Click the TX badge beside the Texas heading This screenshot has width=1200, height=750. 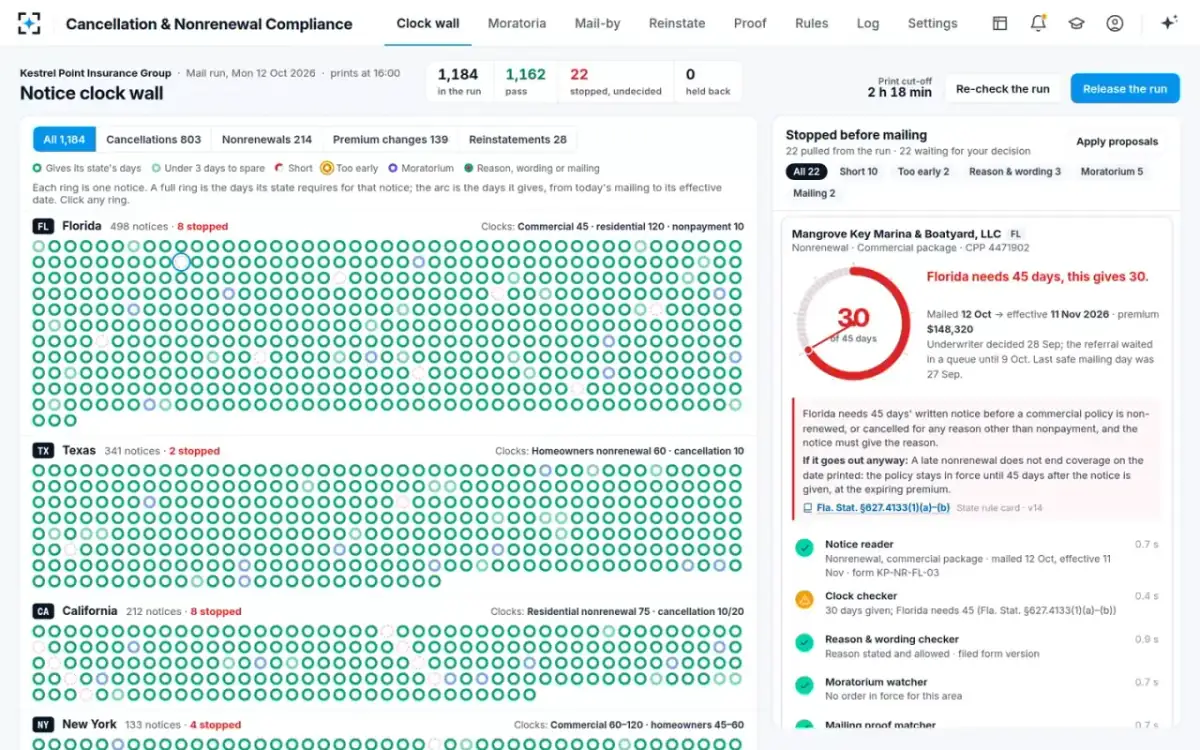[43, 450]
